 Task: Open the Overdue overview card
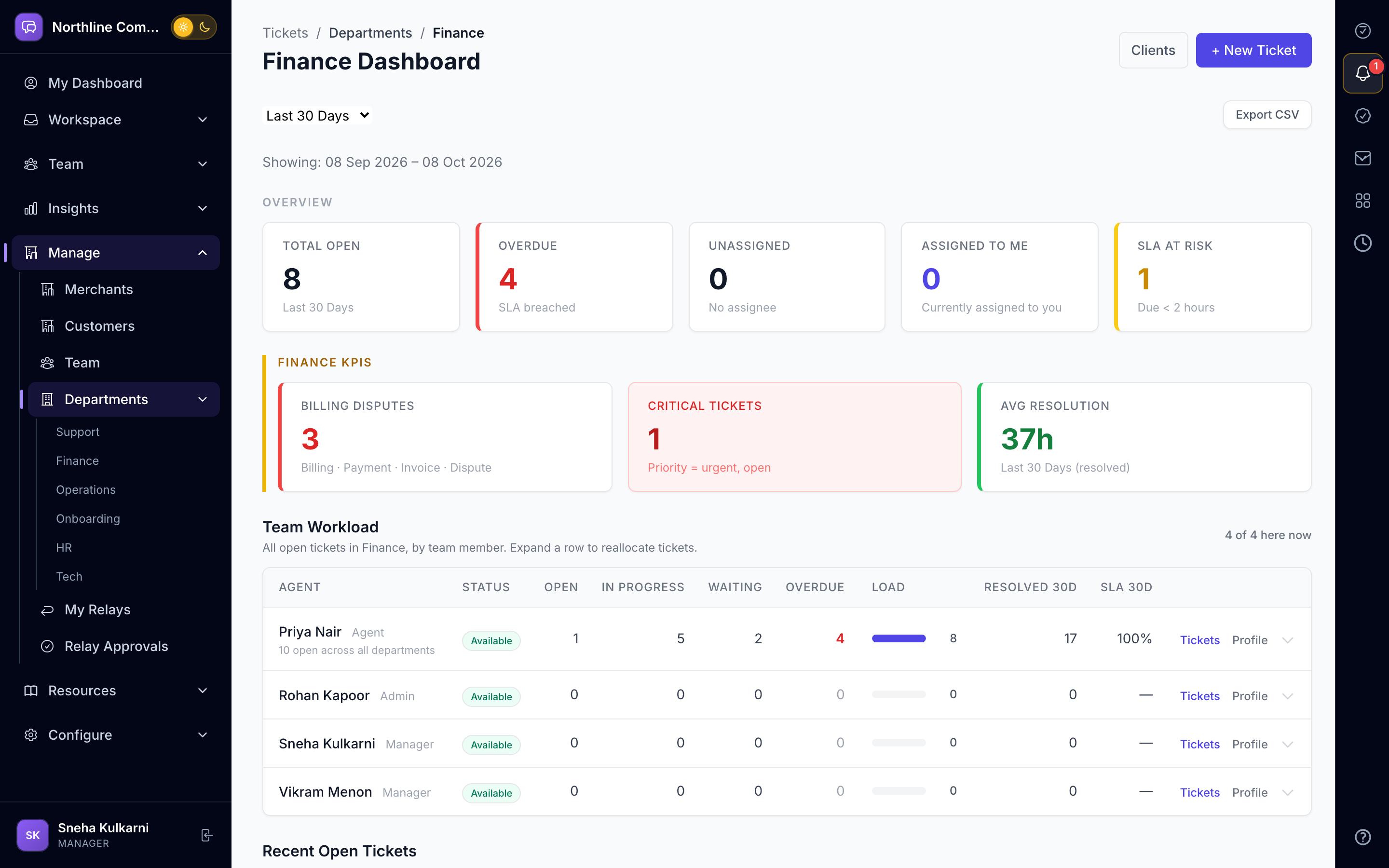[x=574, y=277]
